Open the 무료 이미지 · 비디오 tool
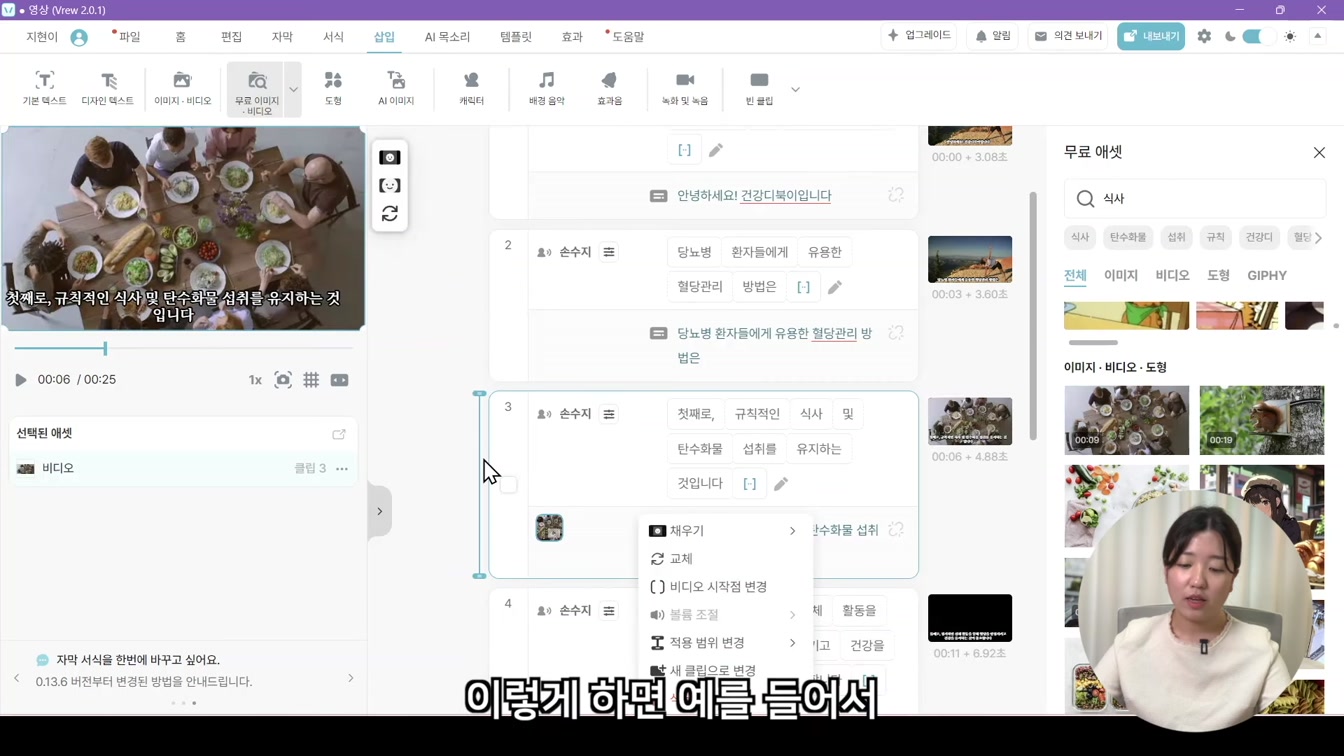 pyautogui.click(x=257, y=90)
